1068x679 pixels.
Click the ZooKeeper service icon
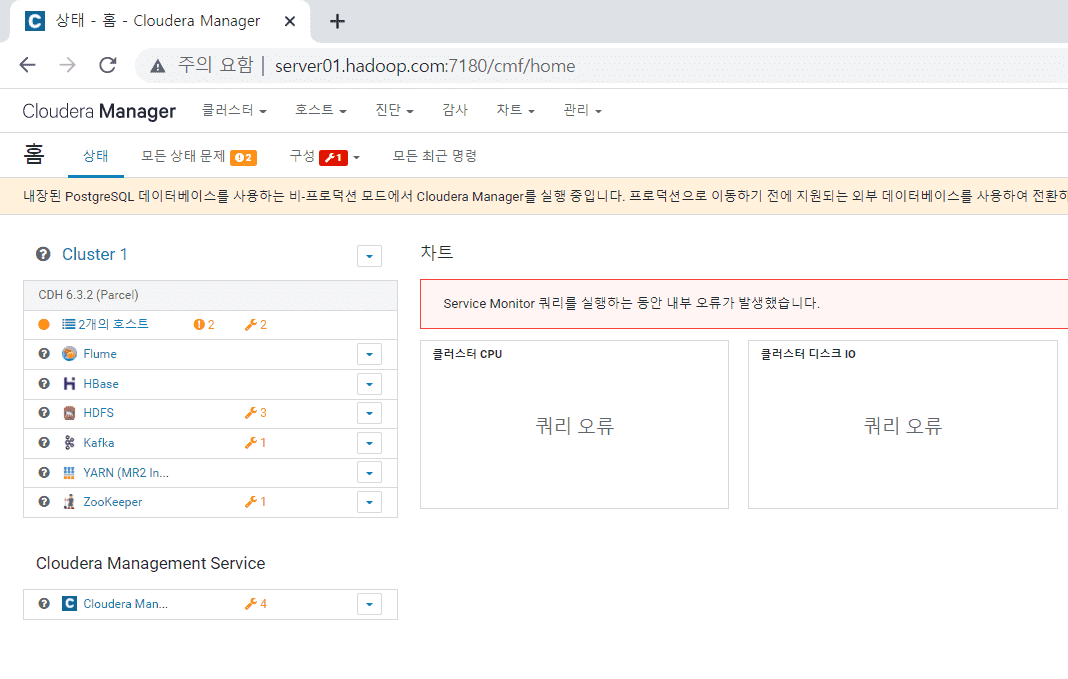tap(69, 502)
